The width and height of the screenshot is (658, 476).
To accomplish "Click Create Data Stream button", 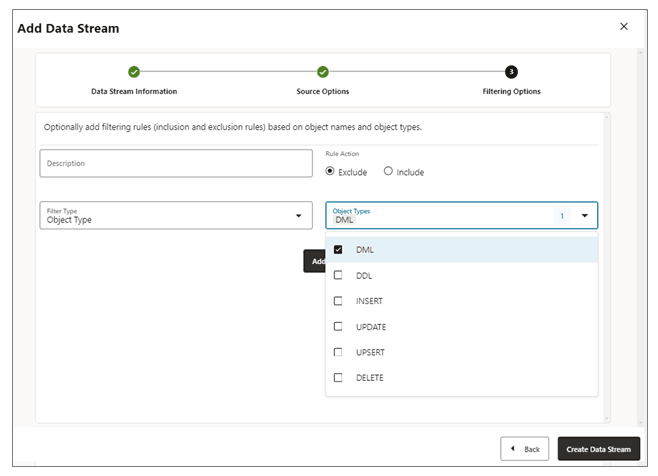I will click(598, 449).
